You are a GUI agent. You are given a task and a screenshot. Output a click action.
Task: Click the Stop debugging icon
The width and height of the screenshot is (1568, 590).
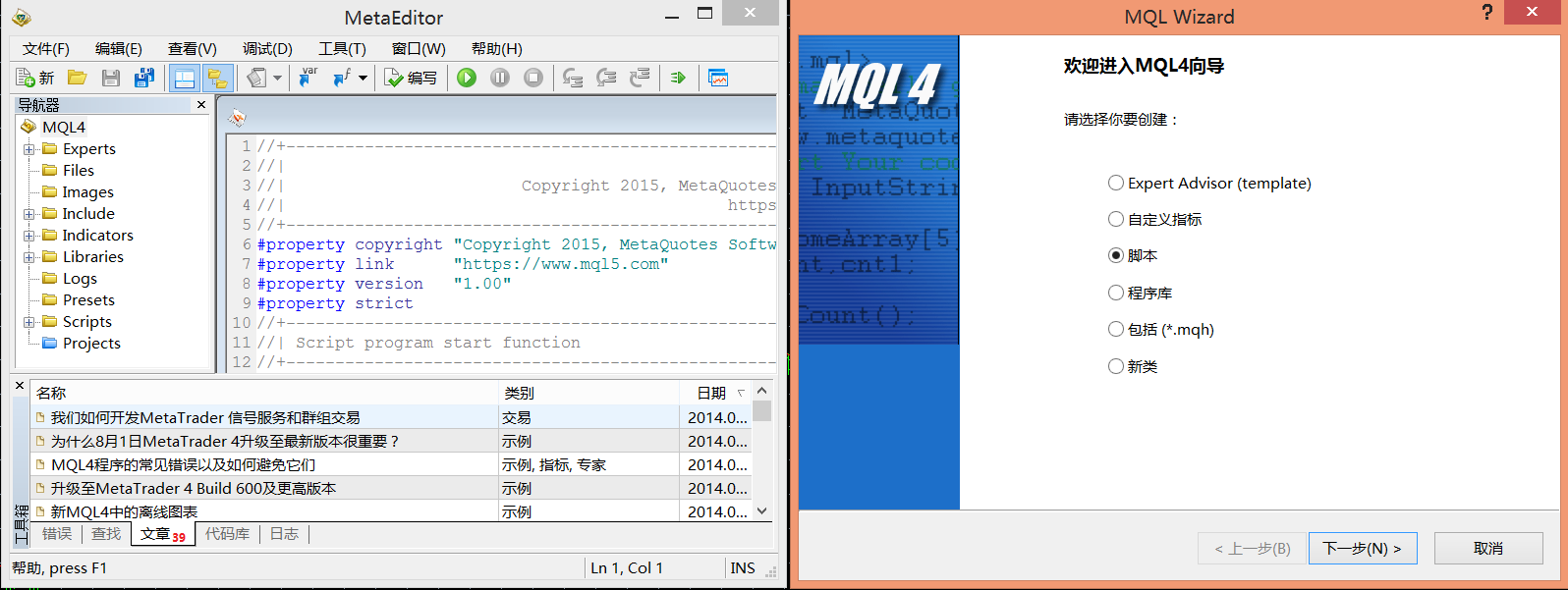tap(533, 78)
